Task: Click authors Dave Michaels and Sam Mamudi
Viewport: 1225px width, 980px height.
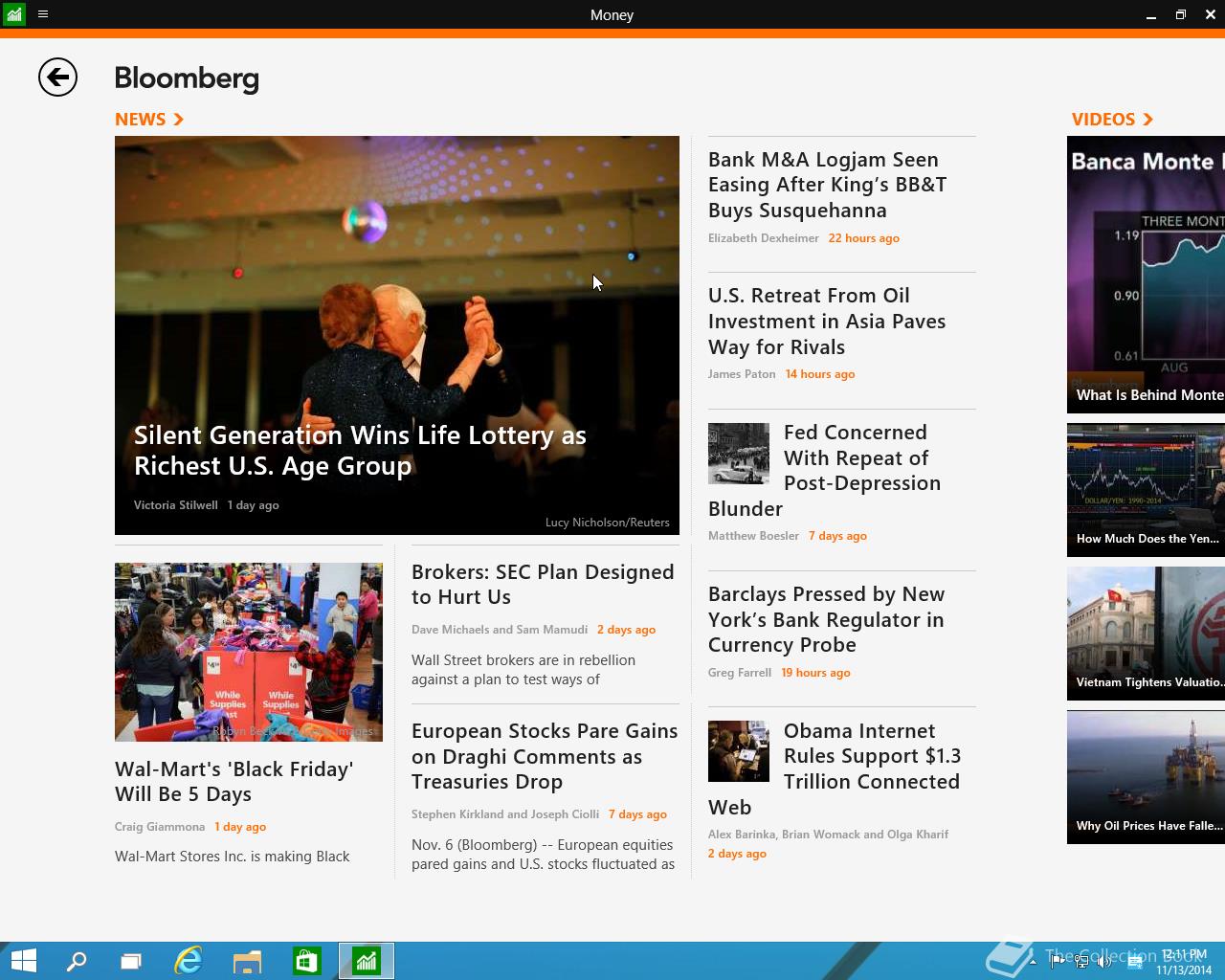Action: pyautogui.click(x=500, y=630)
